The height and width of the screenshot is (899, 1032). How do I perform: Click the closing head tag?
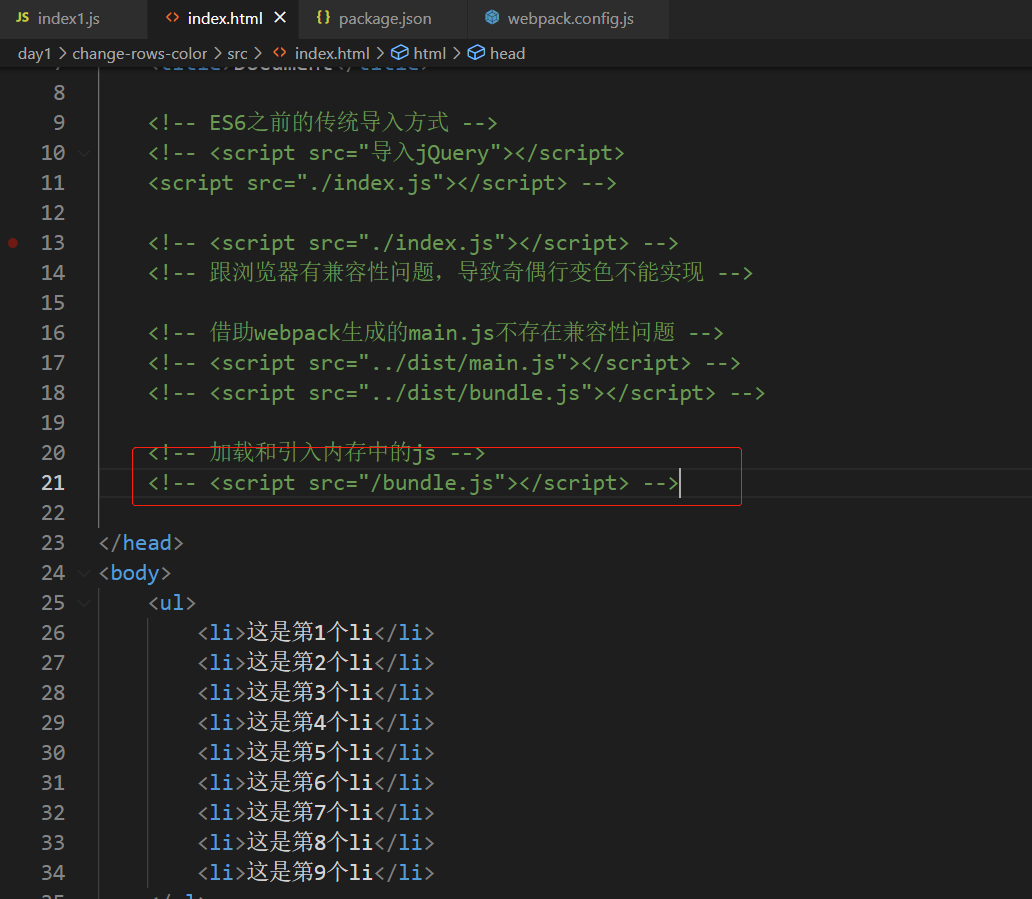[141, 543]
